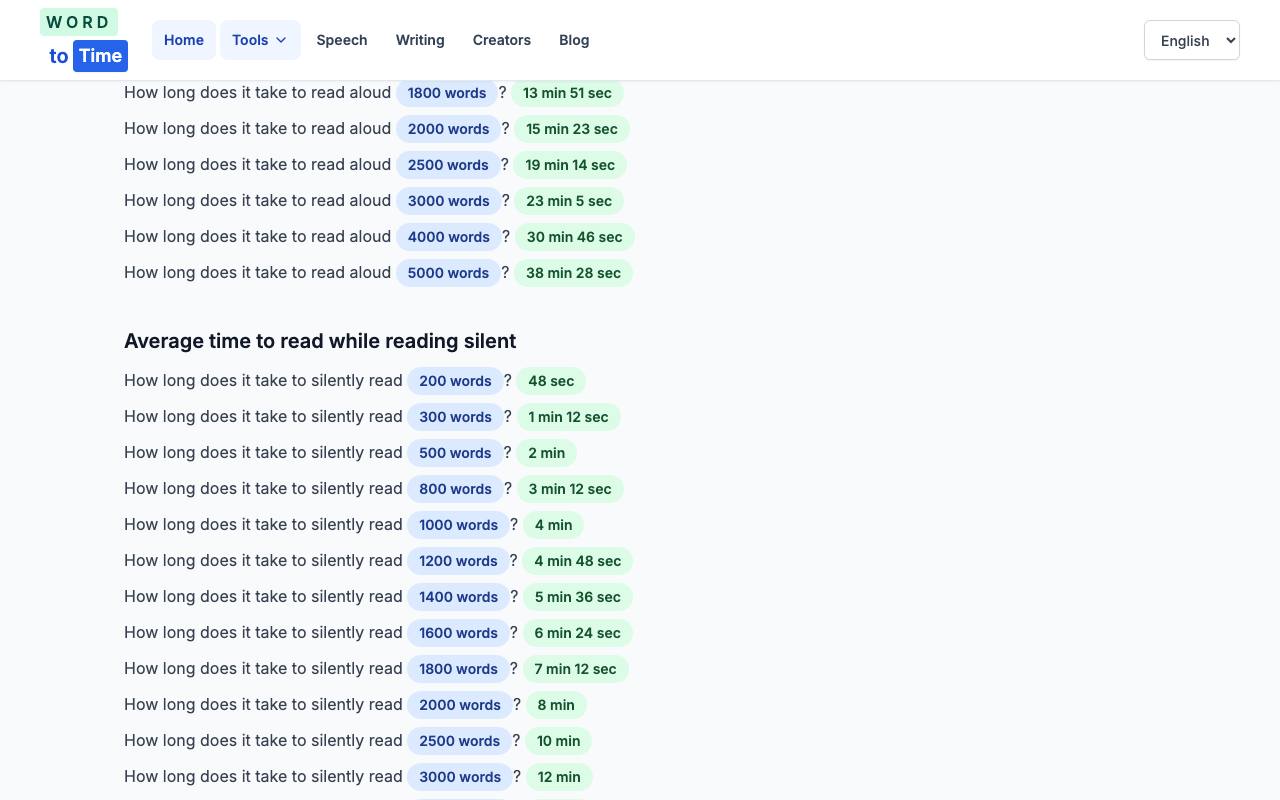Image resolution: width=1280 pixels, height=800 pixels.
Task: Select the 2500 words read aloud badge
Action: [x=448, y=165]
